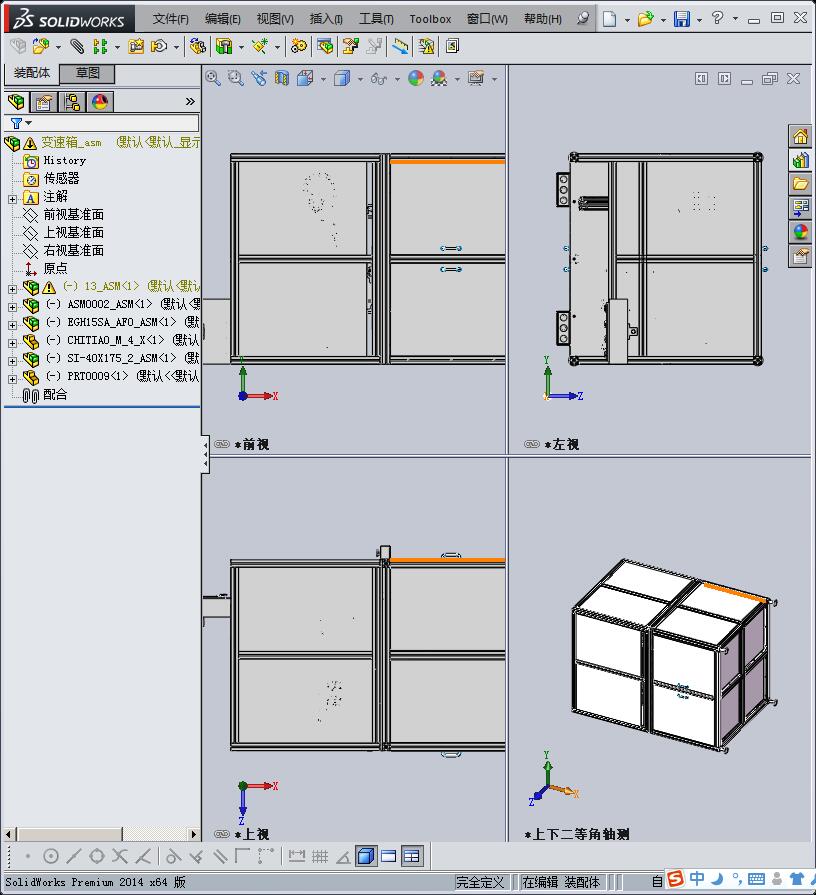Screen dimensions: 816x895
Task: Open Design Library icon in task pane
Action: (801, 160)
